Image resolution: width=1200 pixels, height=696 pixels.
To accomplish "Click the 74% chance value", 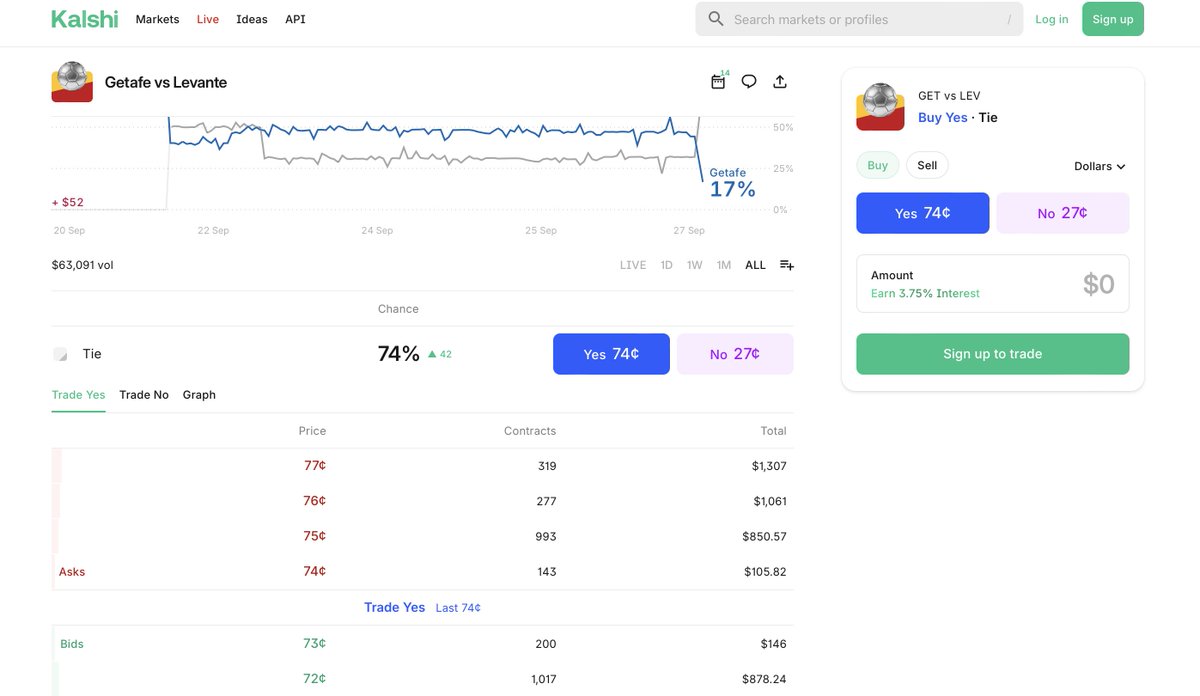I will [399, 354].
